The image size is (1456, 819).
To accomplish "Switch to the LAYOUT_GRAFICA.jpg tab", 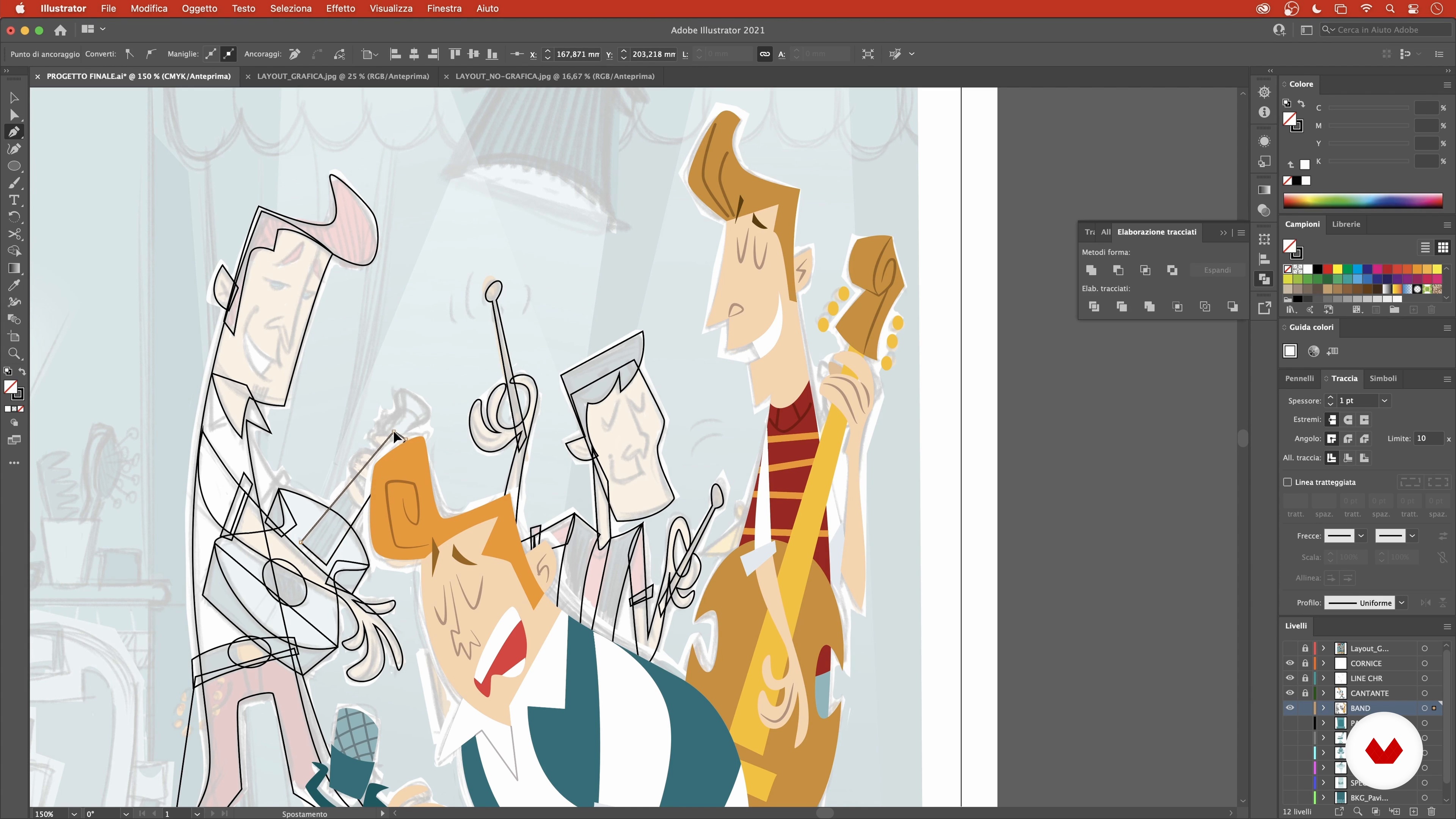I will click(x=342, y=76).
